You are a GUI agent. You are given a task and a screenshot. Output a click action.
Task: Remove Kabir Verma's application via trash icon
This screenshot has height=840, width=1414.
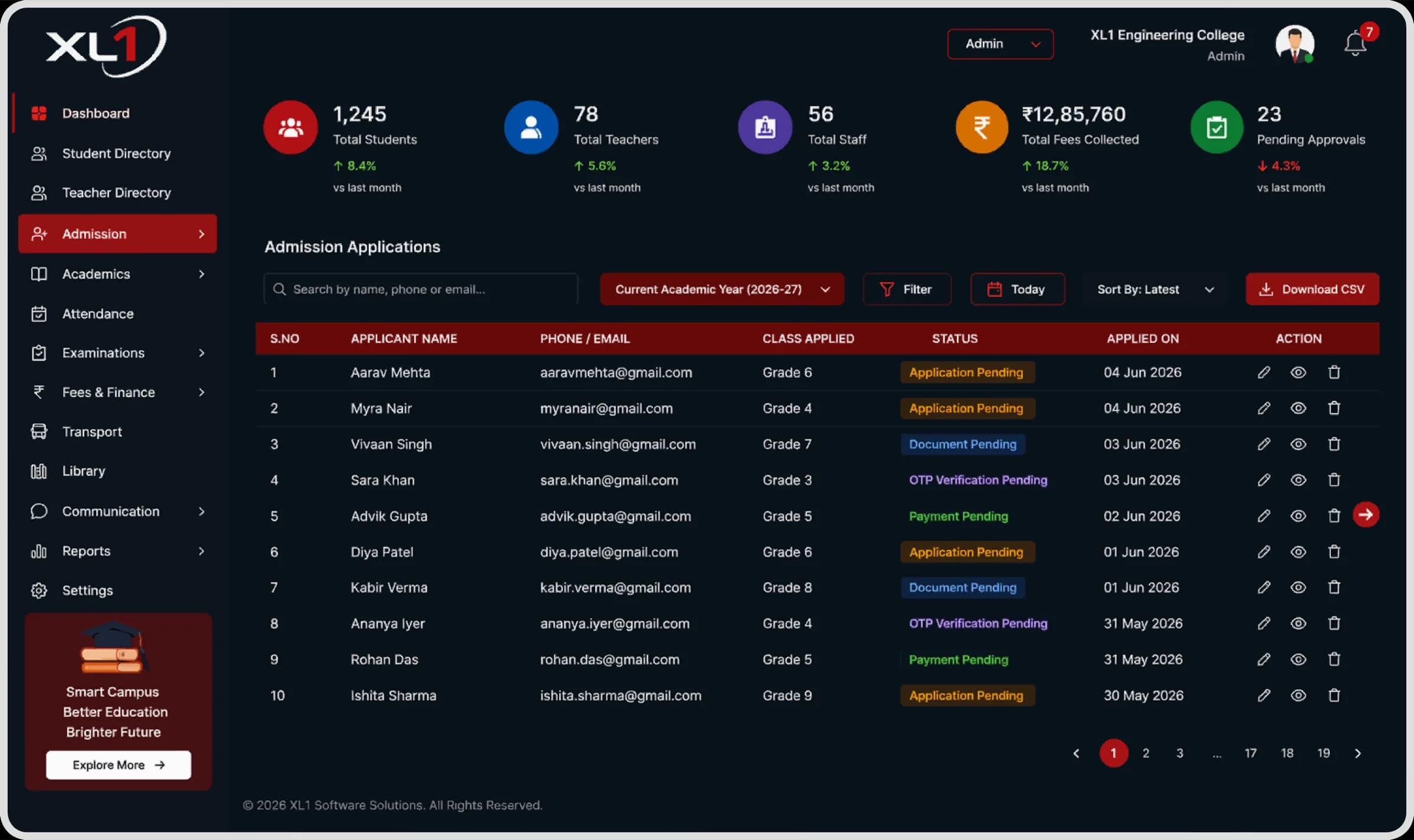click(x=1334, y=587)
